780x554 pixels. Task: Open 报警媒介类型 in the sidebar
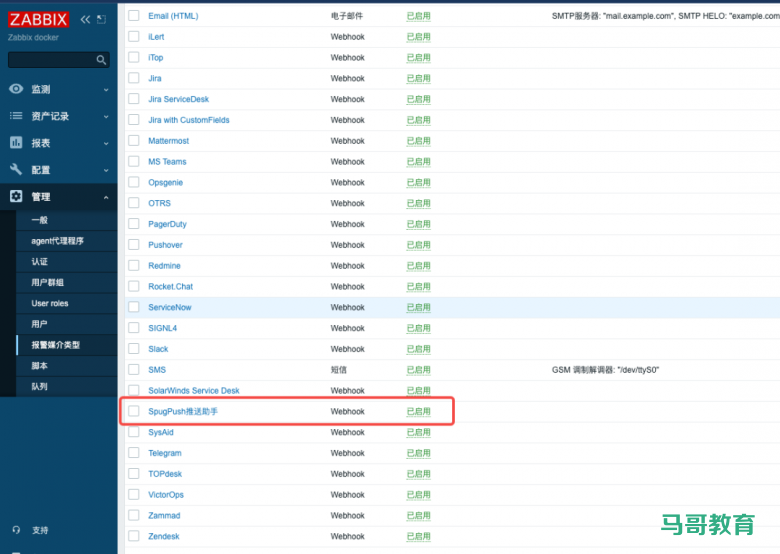point(55,345)
